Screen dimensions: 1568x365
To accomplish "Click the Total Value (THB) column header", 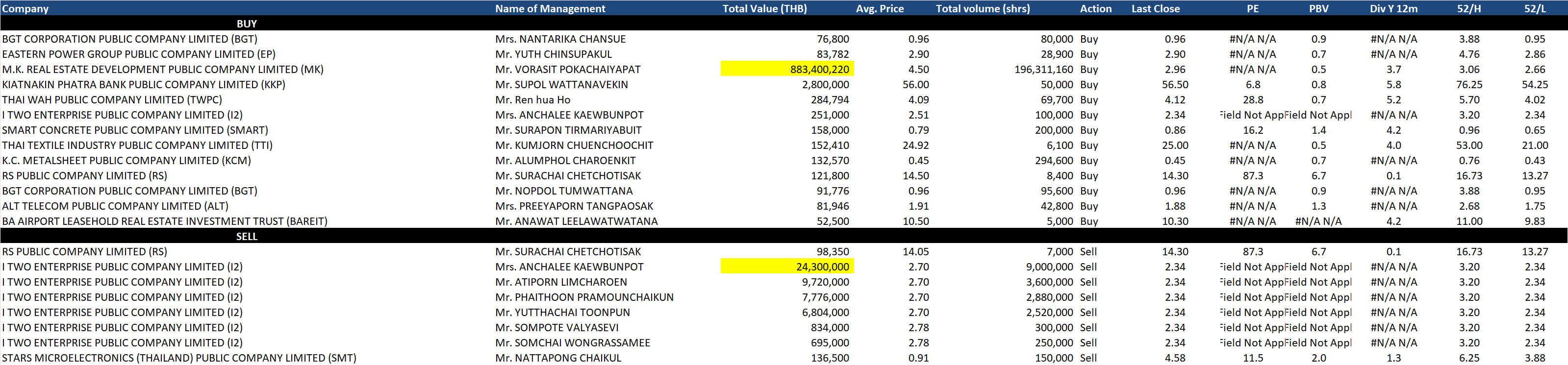I will pos(764,8).
